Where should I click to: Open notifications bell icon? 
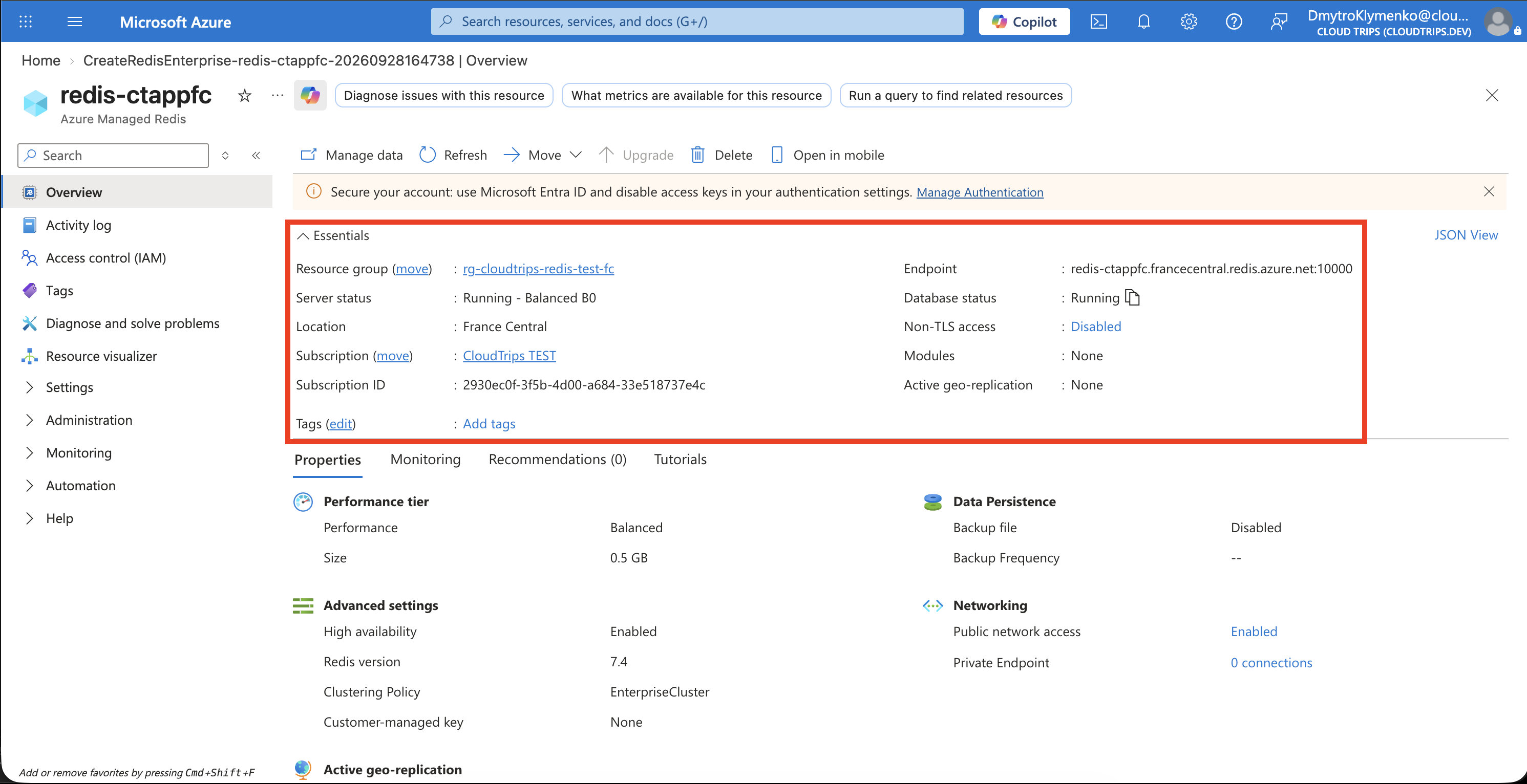1143,22
